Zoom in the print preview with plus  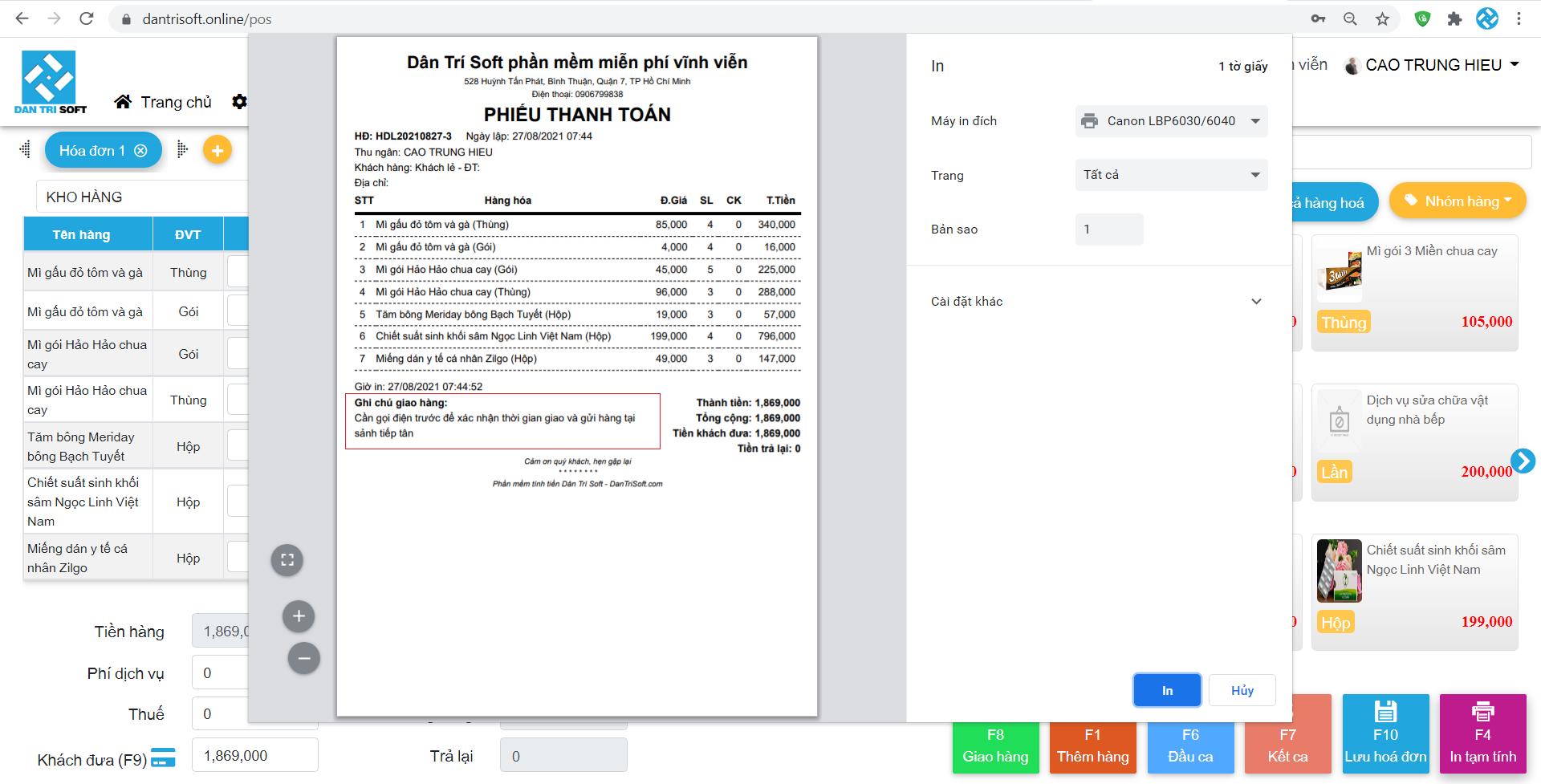click(x=299, y=616)
